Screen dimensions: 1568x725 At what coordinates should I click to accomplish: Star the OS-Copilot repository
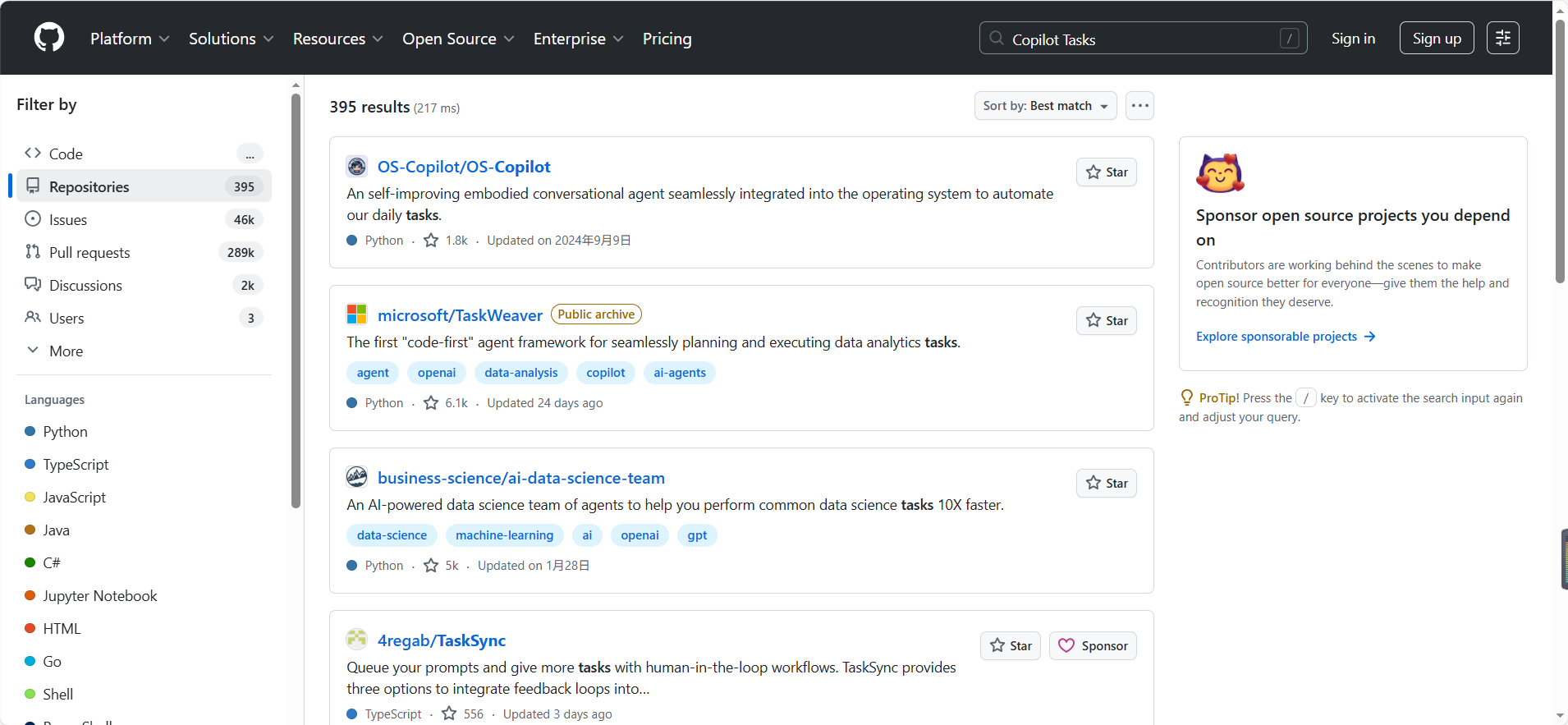tap(1106, 172)
